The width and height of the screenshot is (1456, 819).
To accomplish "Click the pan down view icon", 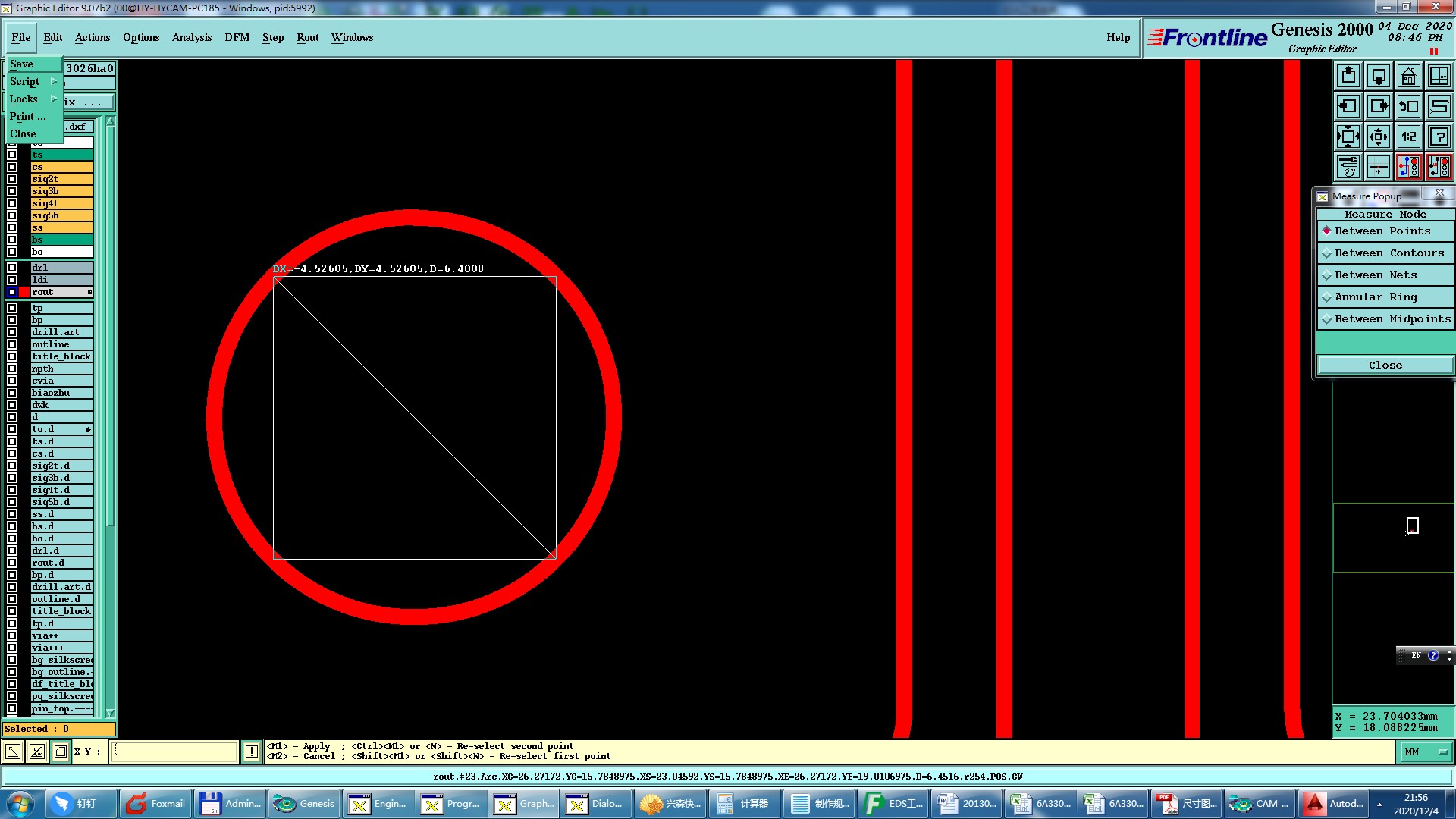I will [1379, 76].
